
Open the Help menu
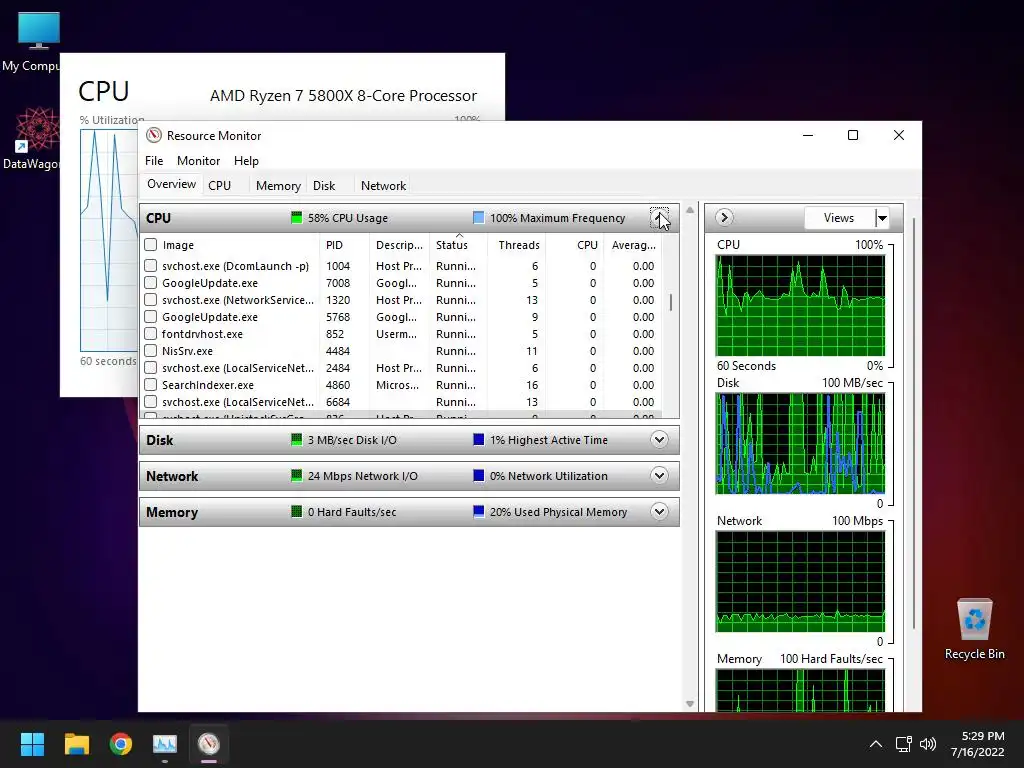(x=246, y=161)
